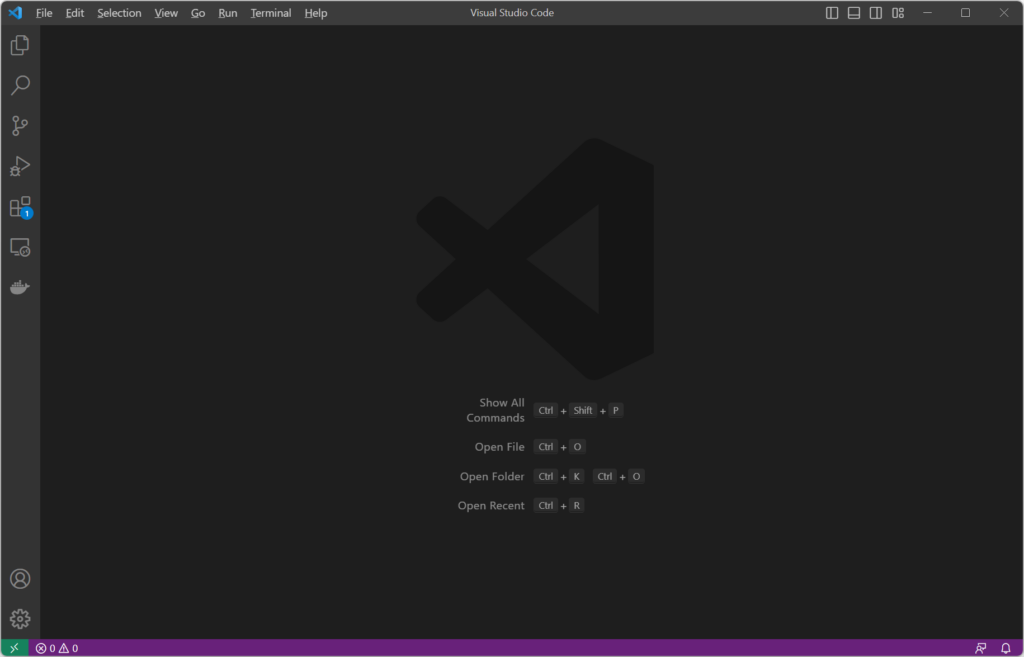The width and height of the screenshot is (1024, 657).
Task: Click the green remote window indicator
Action: (14, 648)
